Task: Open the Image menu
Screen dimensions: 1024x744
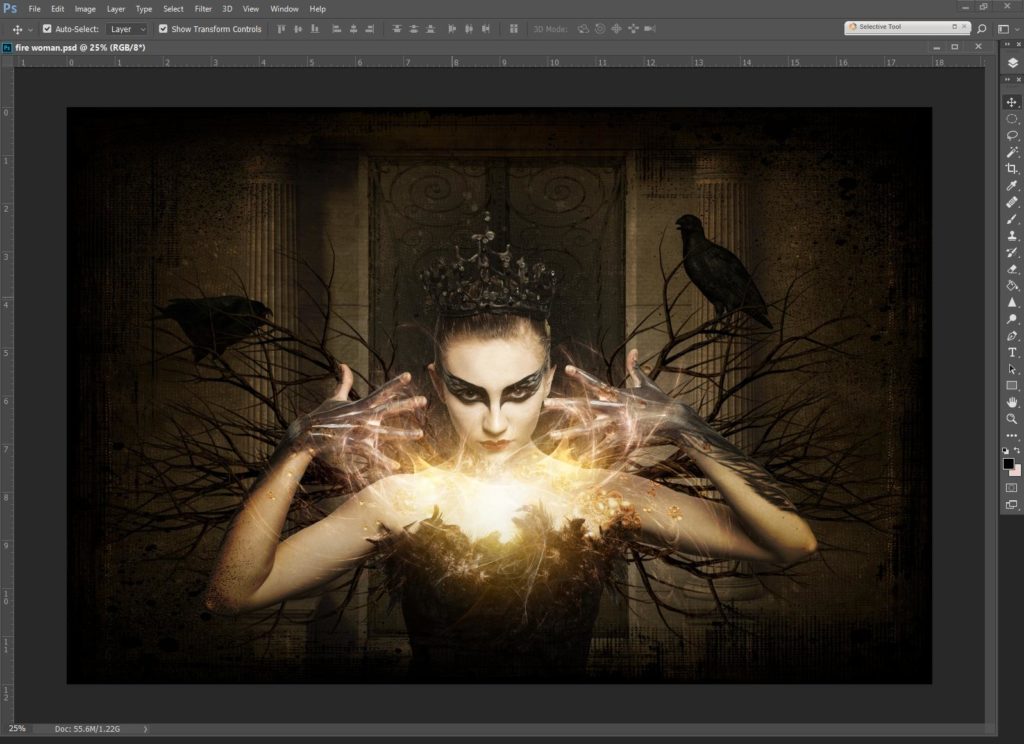Action: pos(85,9)
